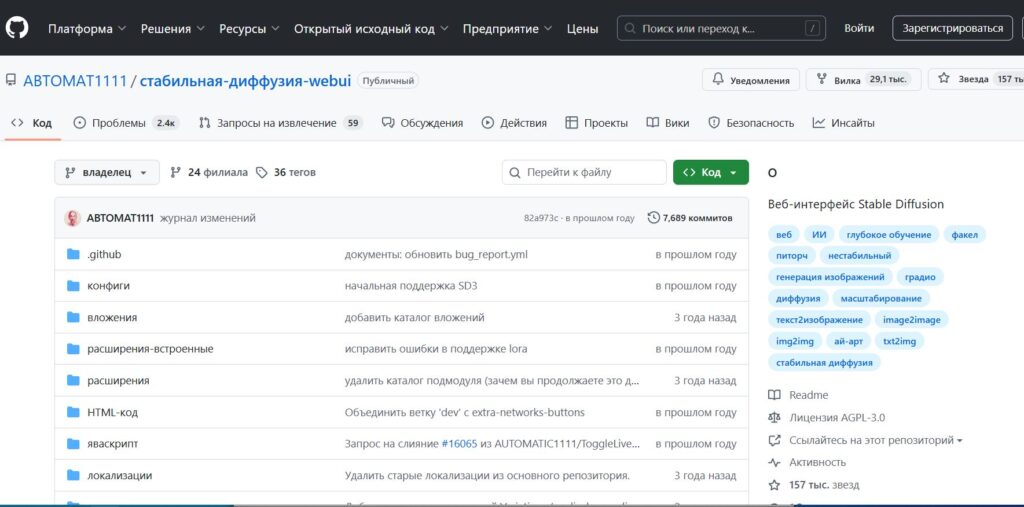Click the branch icon for 24 филиала

coord(176,172)
